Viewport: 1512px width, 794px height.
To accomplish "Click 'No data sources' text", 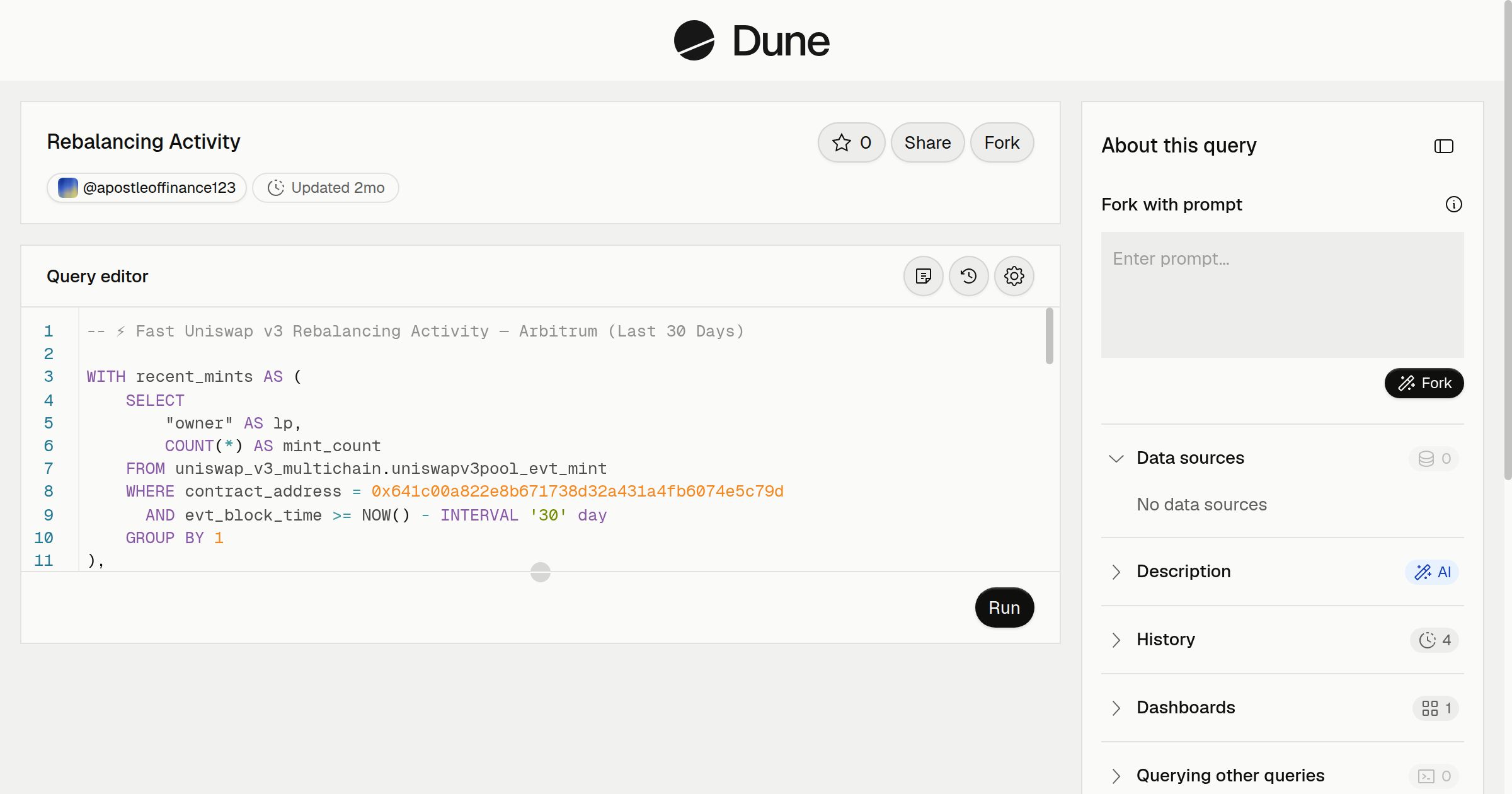I will click(1202, 505).
